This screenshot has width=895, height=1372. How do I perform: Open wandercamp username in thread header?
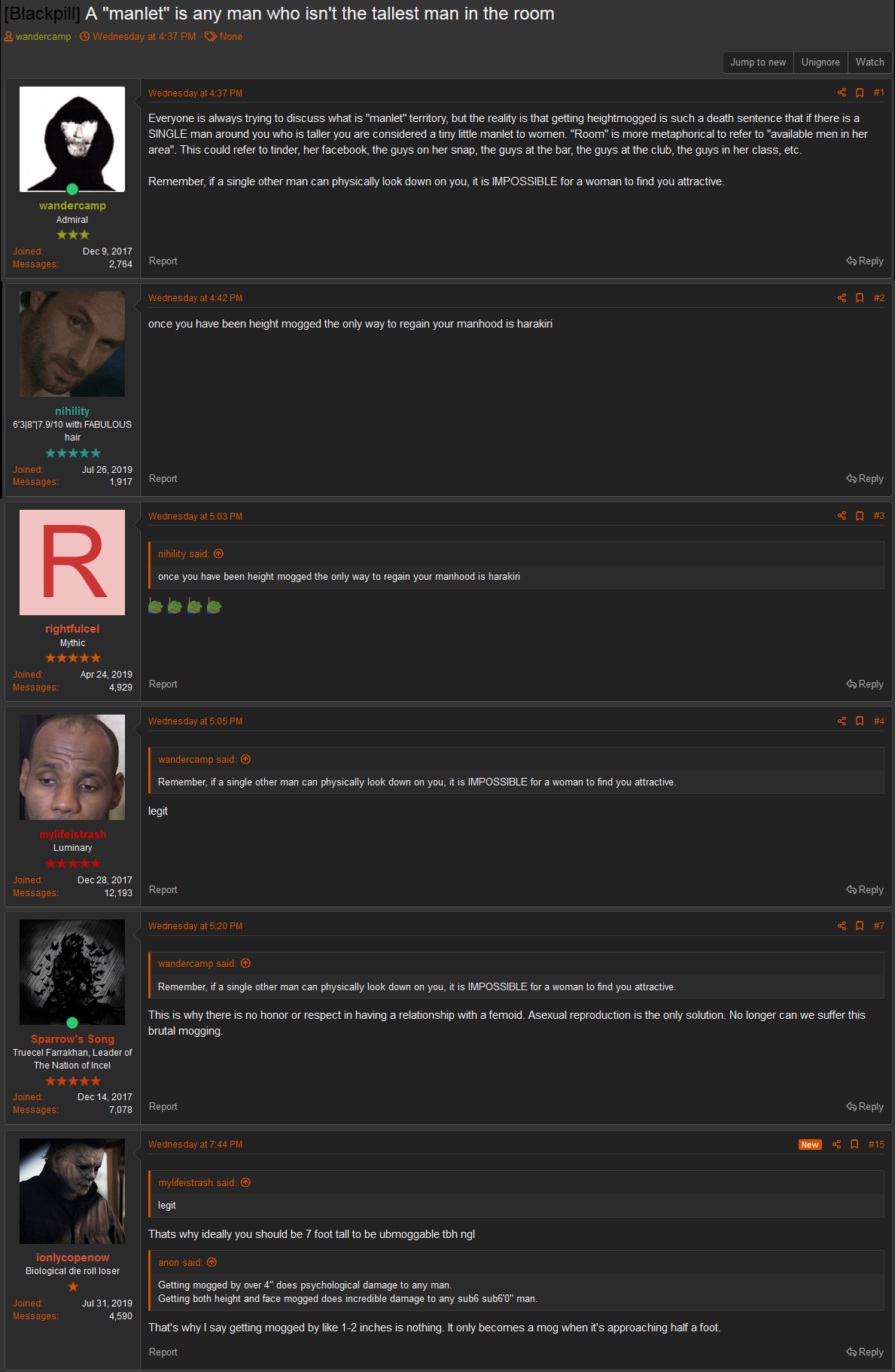[x=43, y=36]
